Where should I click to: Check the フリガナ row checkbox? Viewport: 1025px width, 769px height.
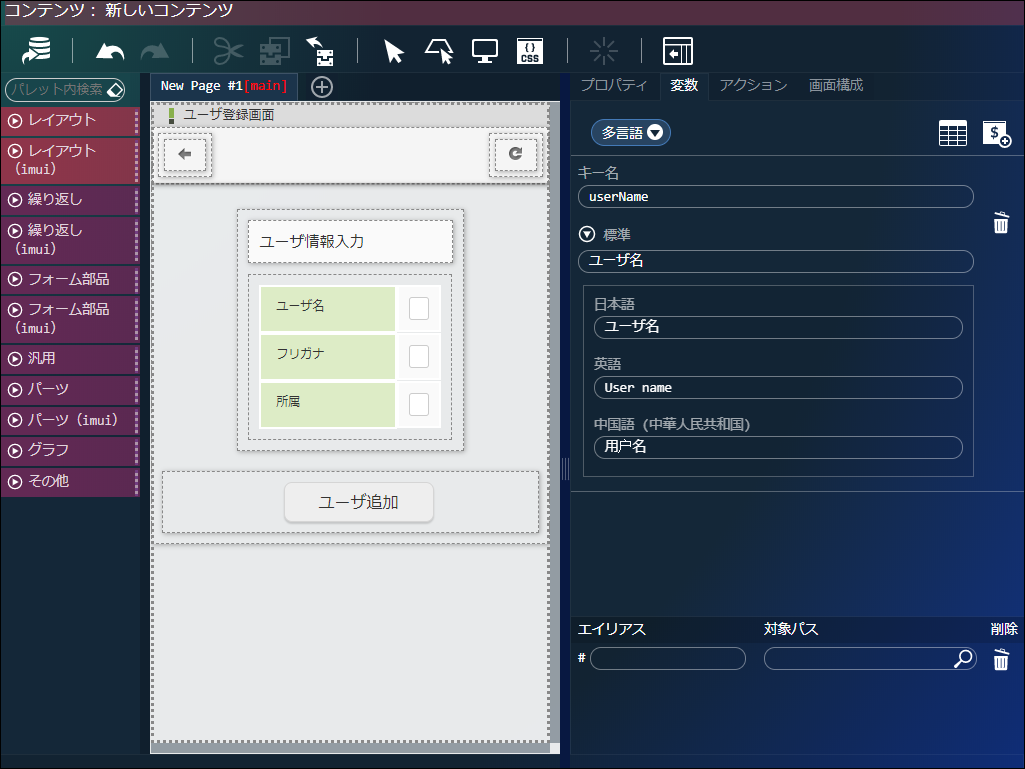pyautogui.click(x=419, y=356)
